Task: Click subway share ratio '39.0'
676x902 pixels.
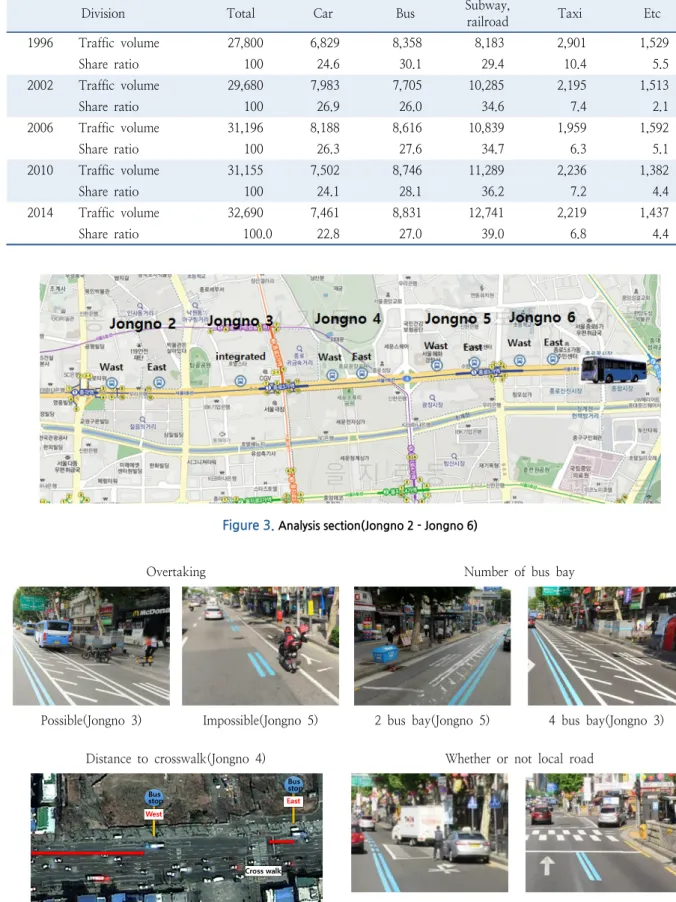Action: click(x=493, y=234)
